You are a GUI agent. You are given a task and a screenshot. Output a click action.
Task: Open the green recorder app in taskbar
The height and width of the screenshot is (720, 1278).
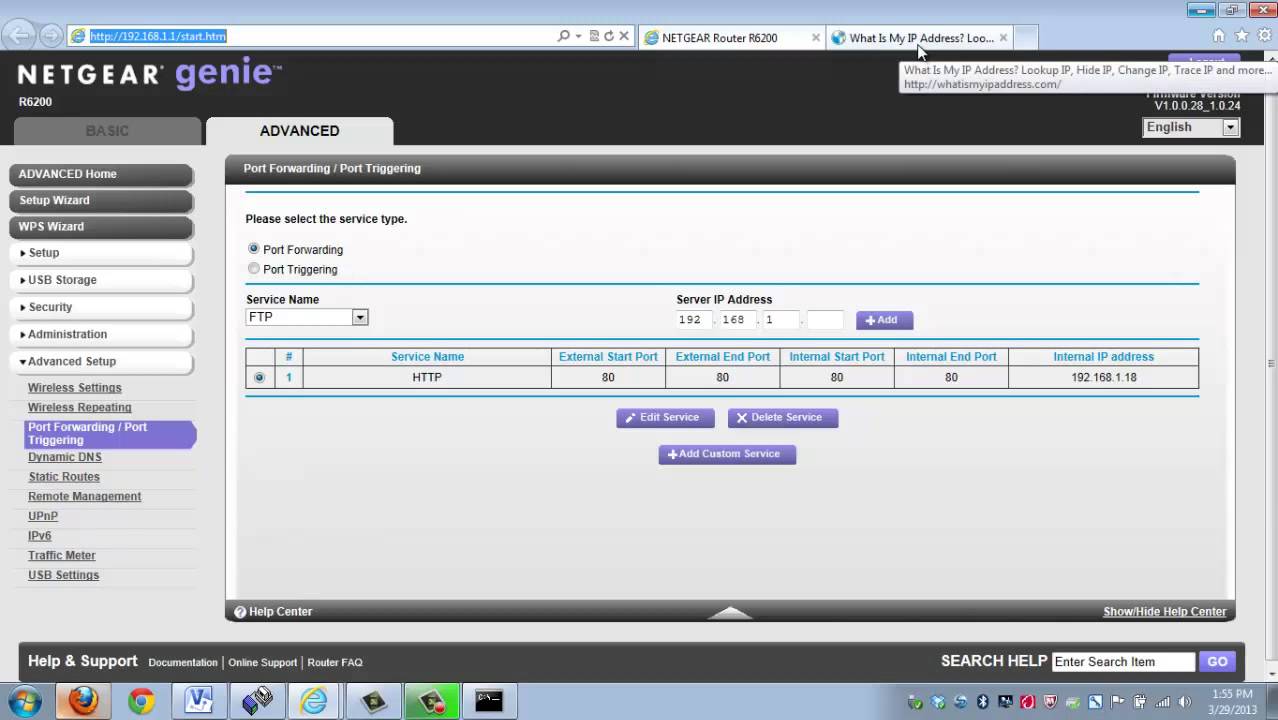pyautogui.click(x=431, y=701)
